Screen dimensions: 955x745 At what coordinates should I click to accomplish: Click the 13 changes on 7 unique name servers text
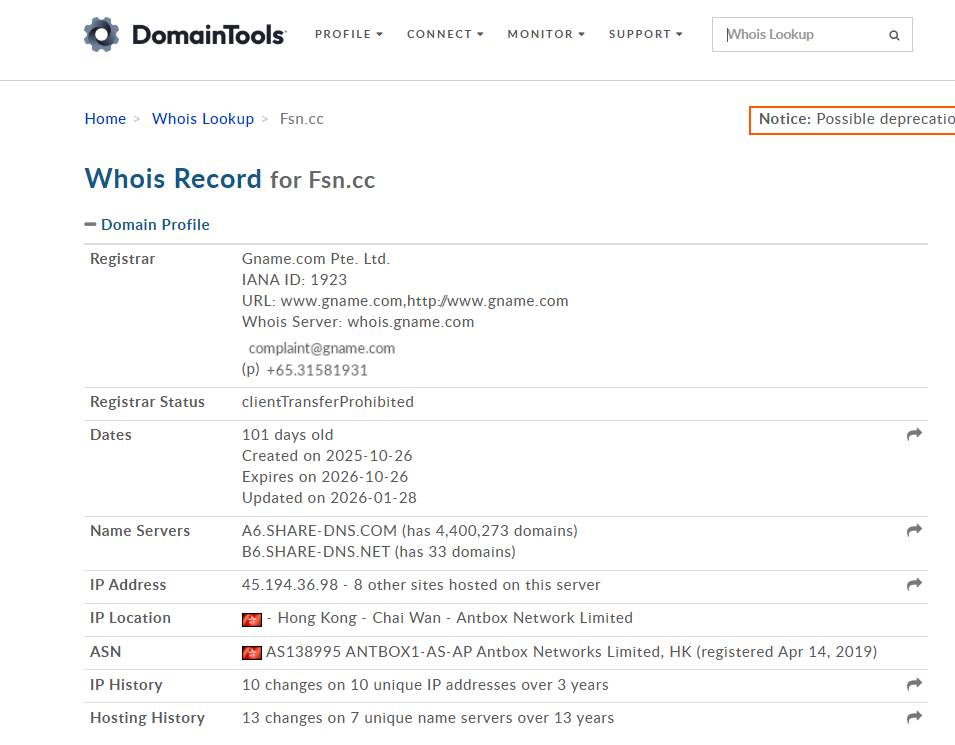428,718
